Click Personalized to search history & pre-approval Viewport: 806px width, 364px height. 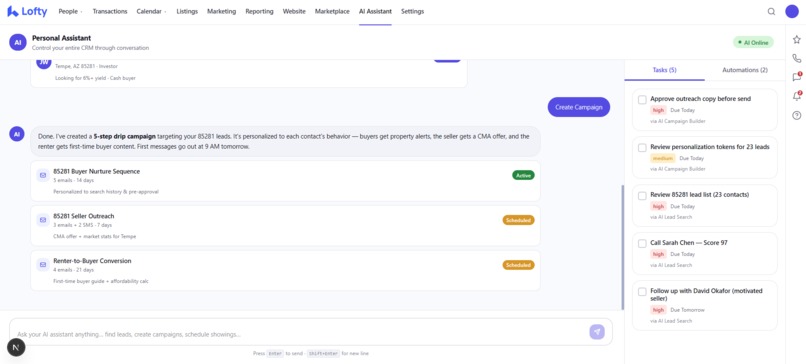pos(106,192)
